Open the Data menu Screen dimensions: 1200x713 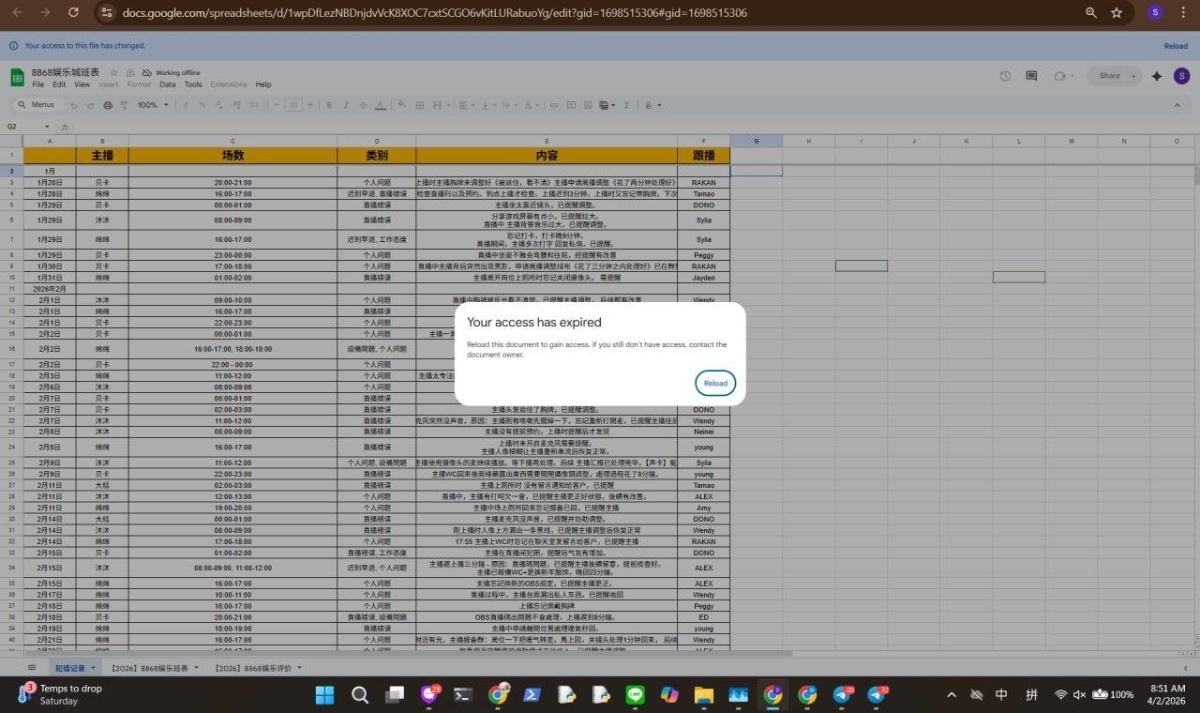pos(167,85)
